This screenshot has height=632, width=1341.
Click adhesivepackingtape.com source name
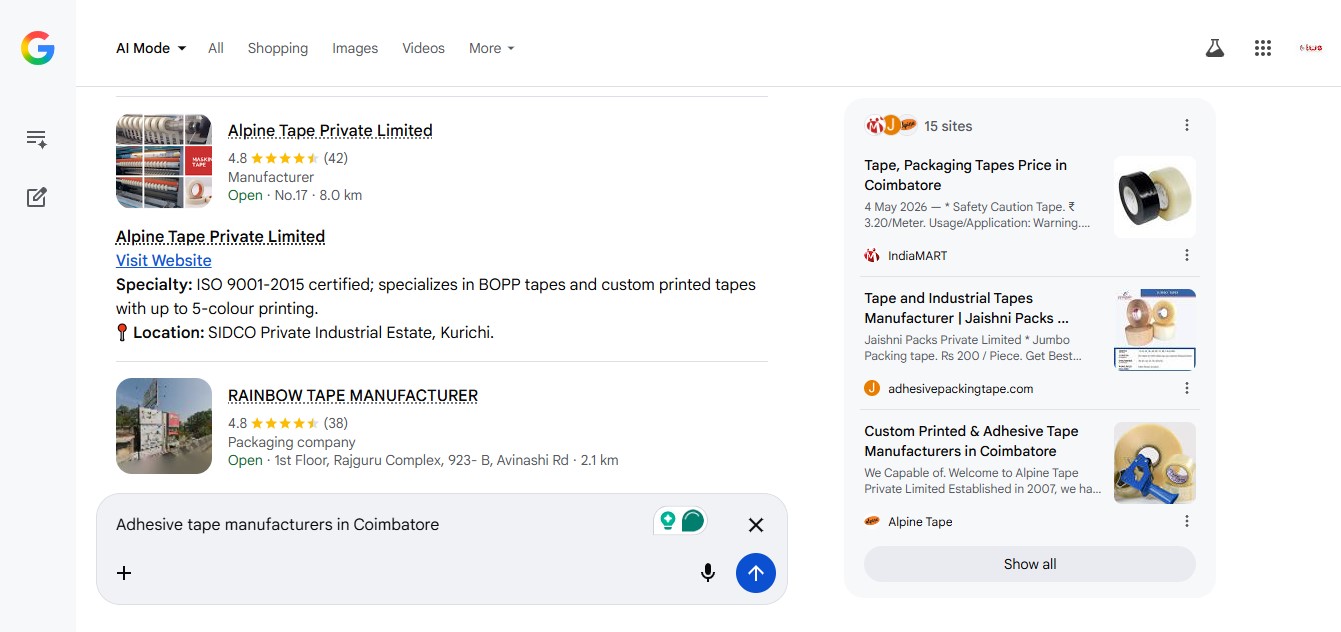tap(961, 389)
